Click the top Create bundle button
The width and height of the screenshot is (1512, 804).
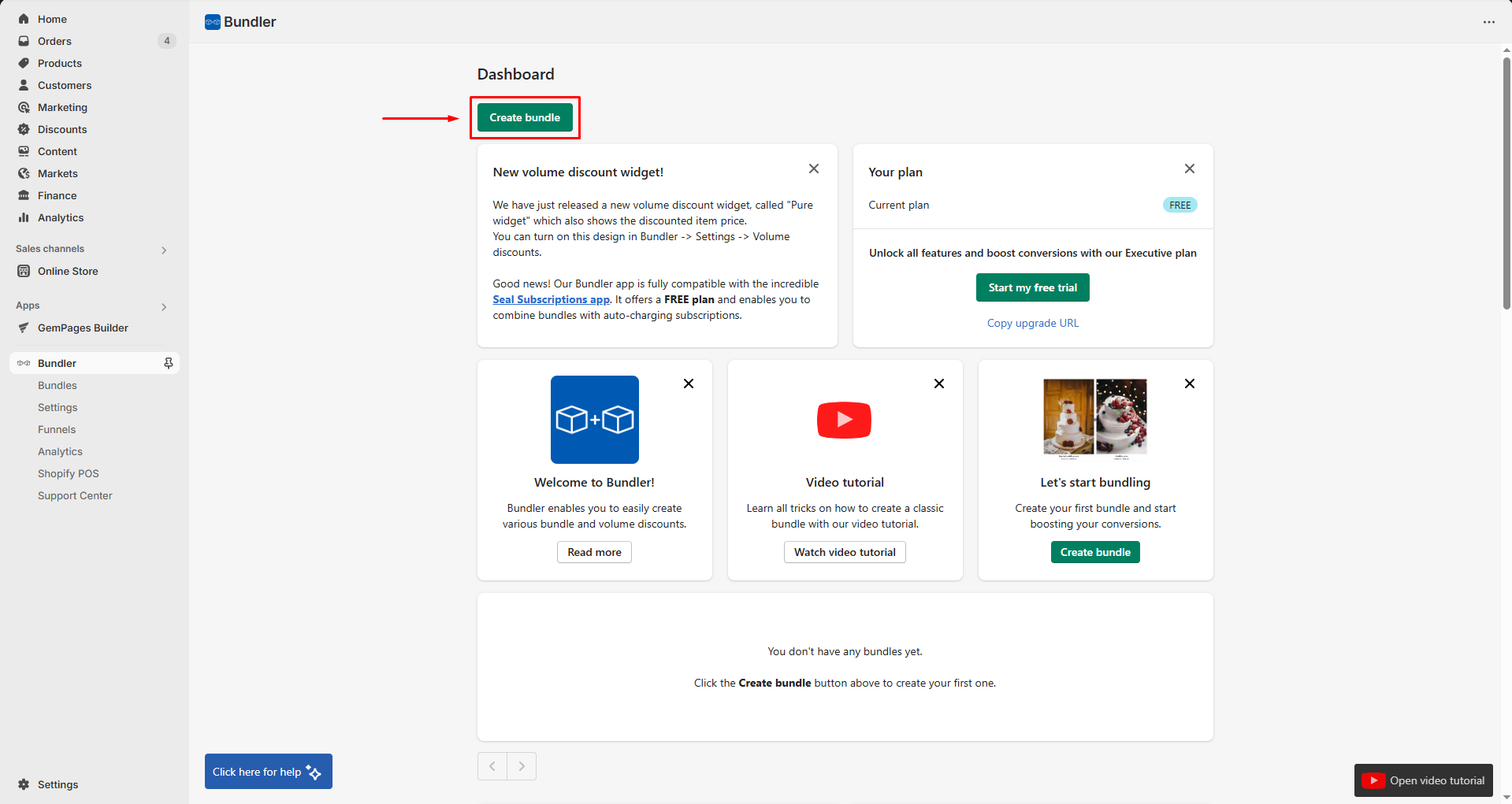tap(525, 117)
